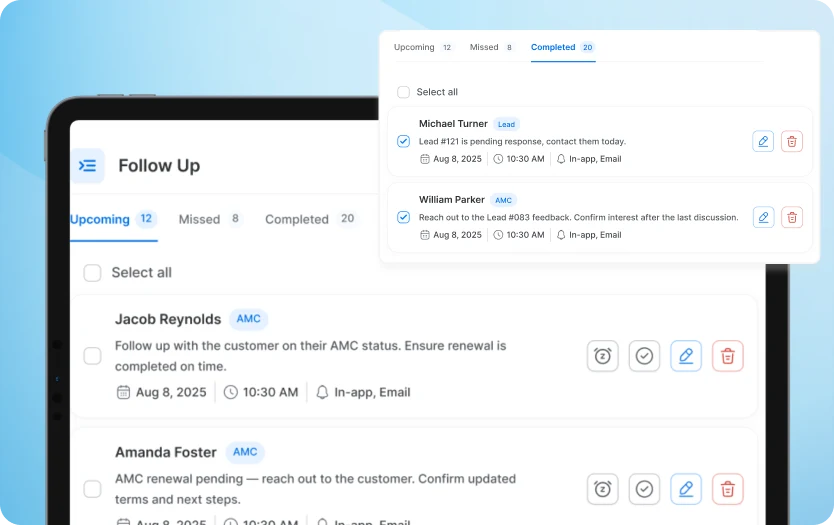The width and height of the screenshot is (834, 525).
Task: Click AMC tag next to William Parker
Action: pos(503,201)
